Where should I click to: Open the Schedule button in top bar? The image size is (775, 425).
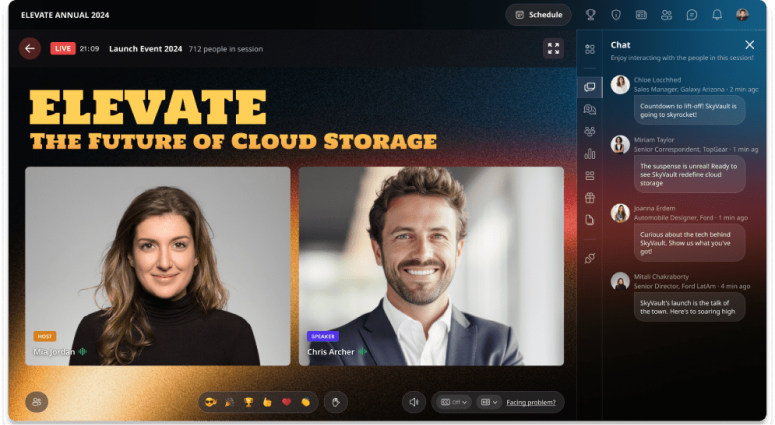(538, 15)
